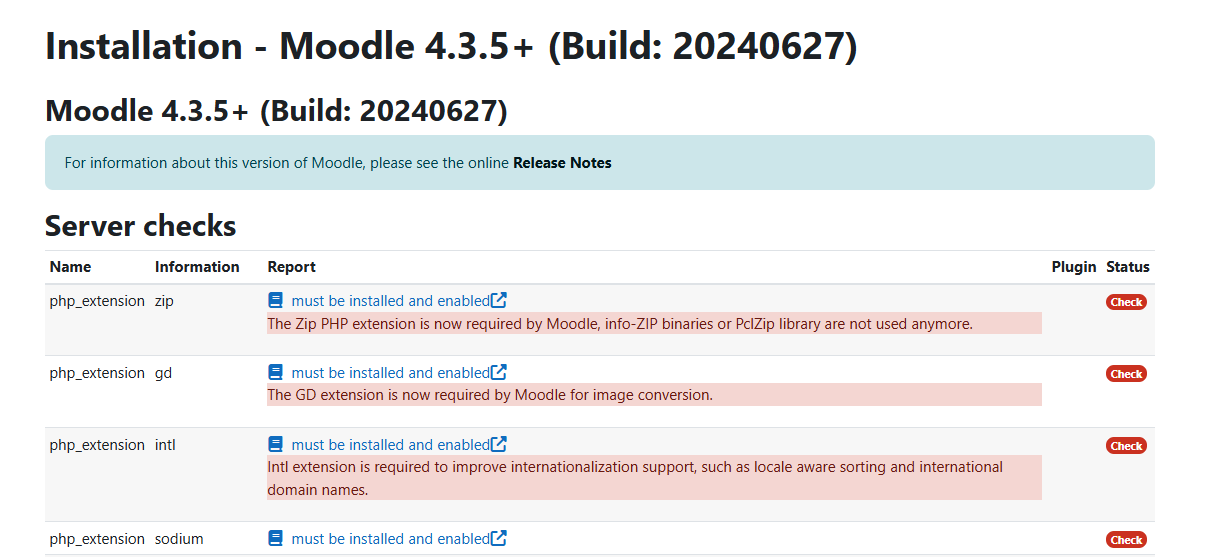This screenshot has height=557, width=1222.
Task: Click external-link icon in the intl row
Action: (x=499, y=444)
